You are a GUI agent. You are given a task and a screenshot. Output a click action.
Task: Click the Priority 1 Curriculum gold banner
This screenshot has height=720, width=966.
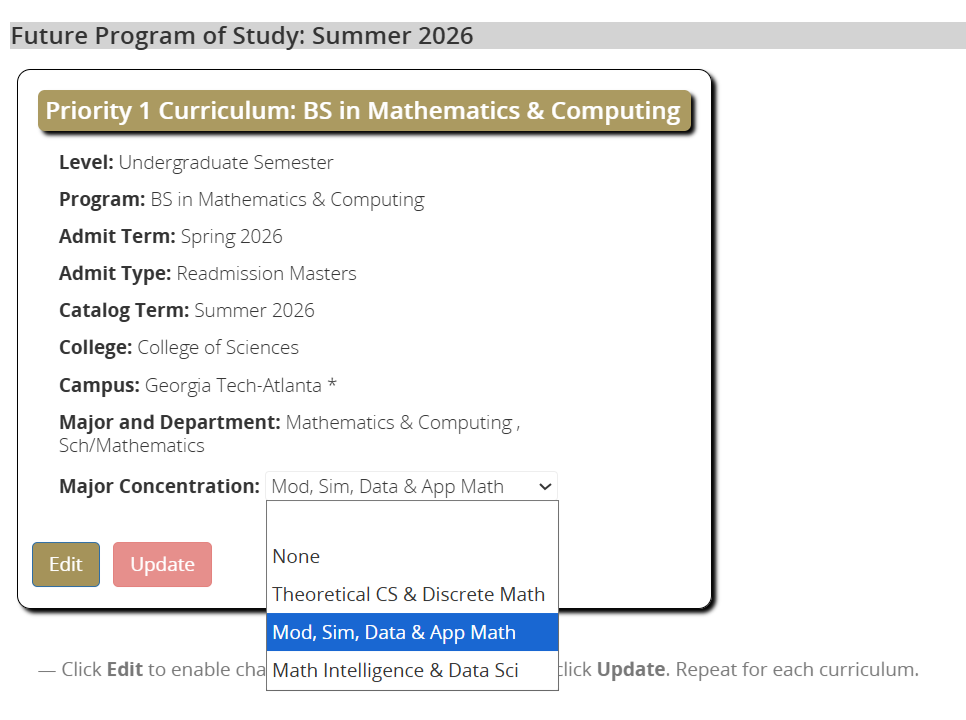[364, 111]
